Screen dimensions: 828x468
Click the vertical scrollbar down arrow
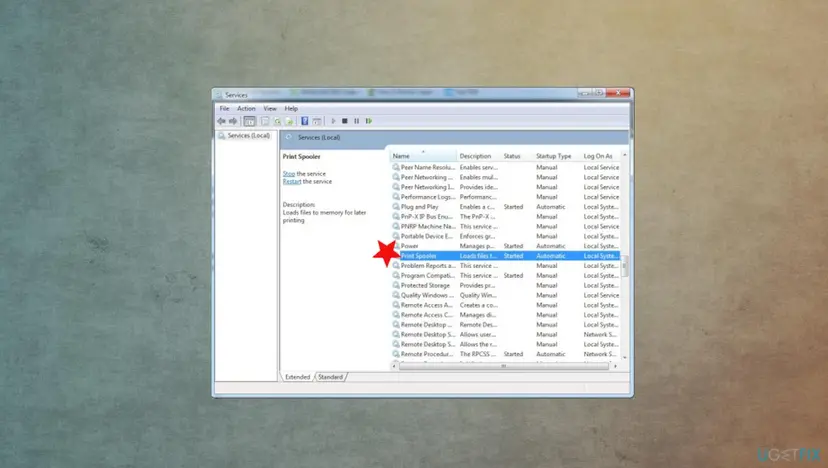pos(625,358)
